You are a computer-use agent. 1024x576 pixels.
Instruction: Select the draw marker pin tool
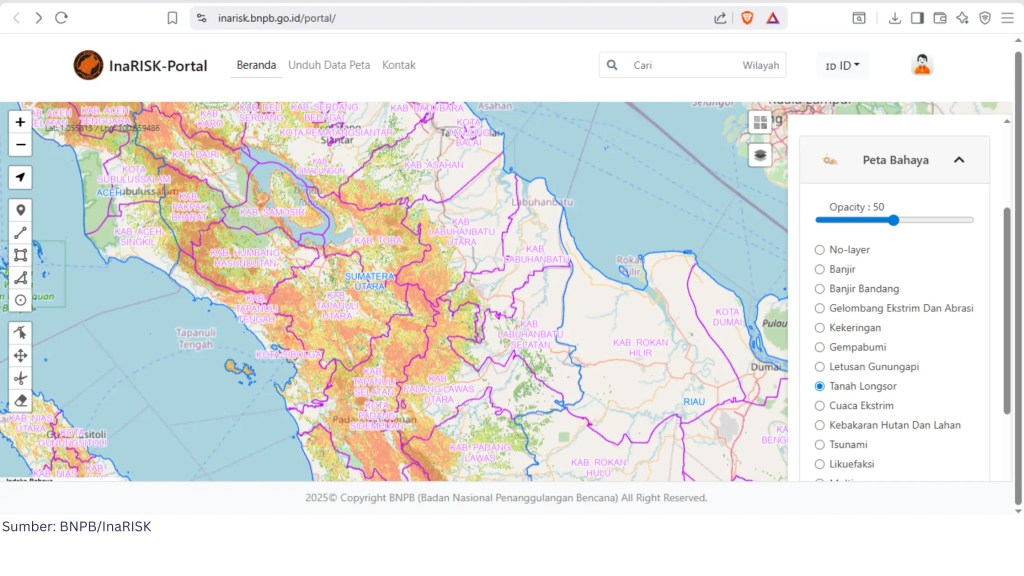[x=20, y=210]
